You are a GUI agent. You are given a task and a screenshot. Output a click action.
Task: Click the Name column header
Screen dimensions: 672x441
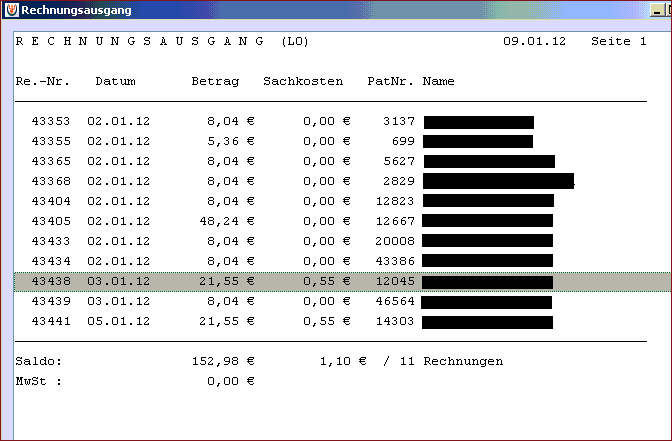[x=438, y=81]
